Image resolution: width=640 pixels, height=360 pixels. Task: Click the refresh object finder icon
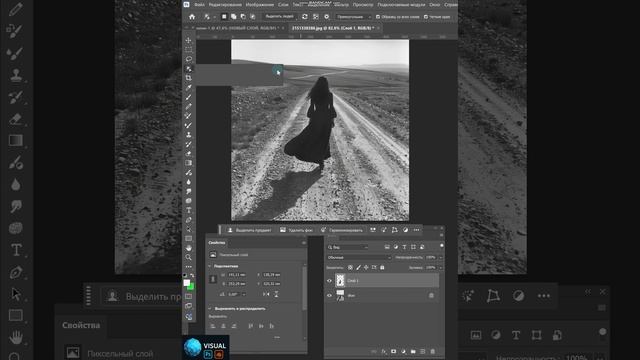coord(304,17)
